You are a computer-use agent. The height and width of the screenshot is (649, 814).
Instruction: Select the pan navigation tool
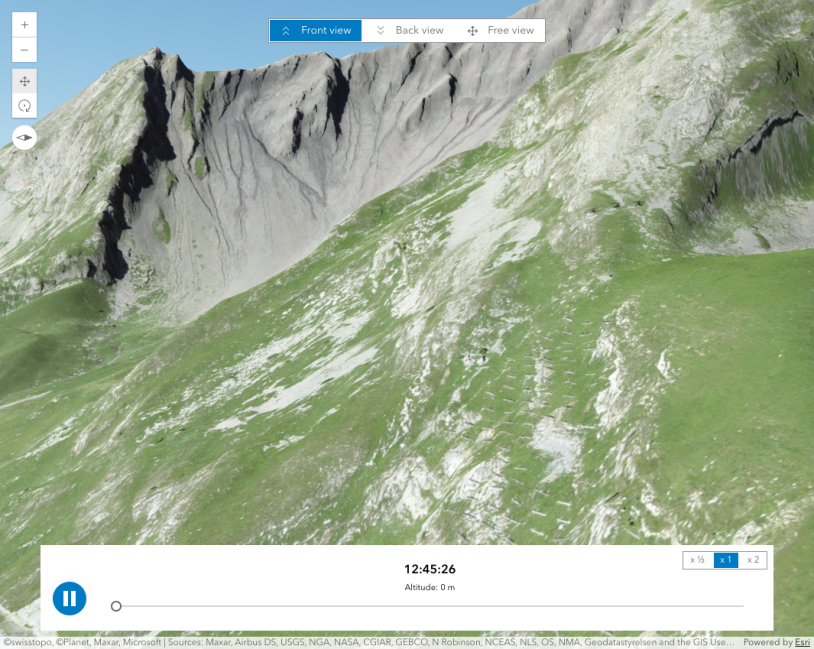(x=24, y=81)
